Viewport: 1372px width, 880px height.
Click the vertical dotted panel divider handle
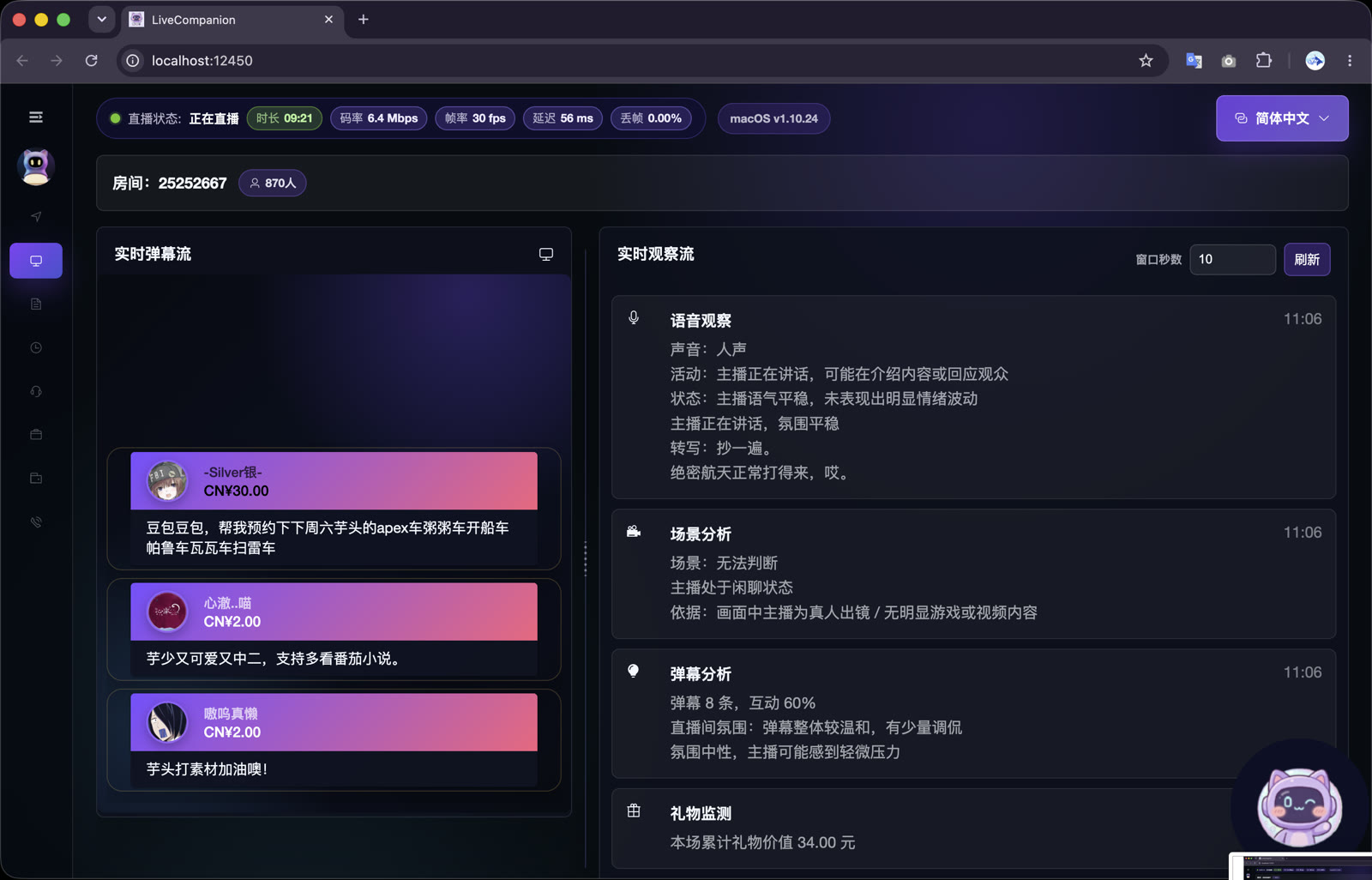tap(586, 558)
